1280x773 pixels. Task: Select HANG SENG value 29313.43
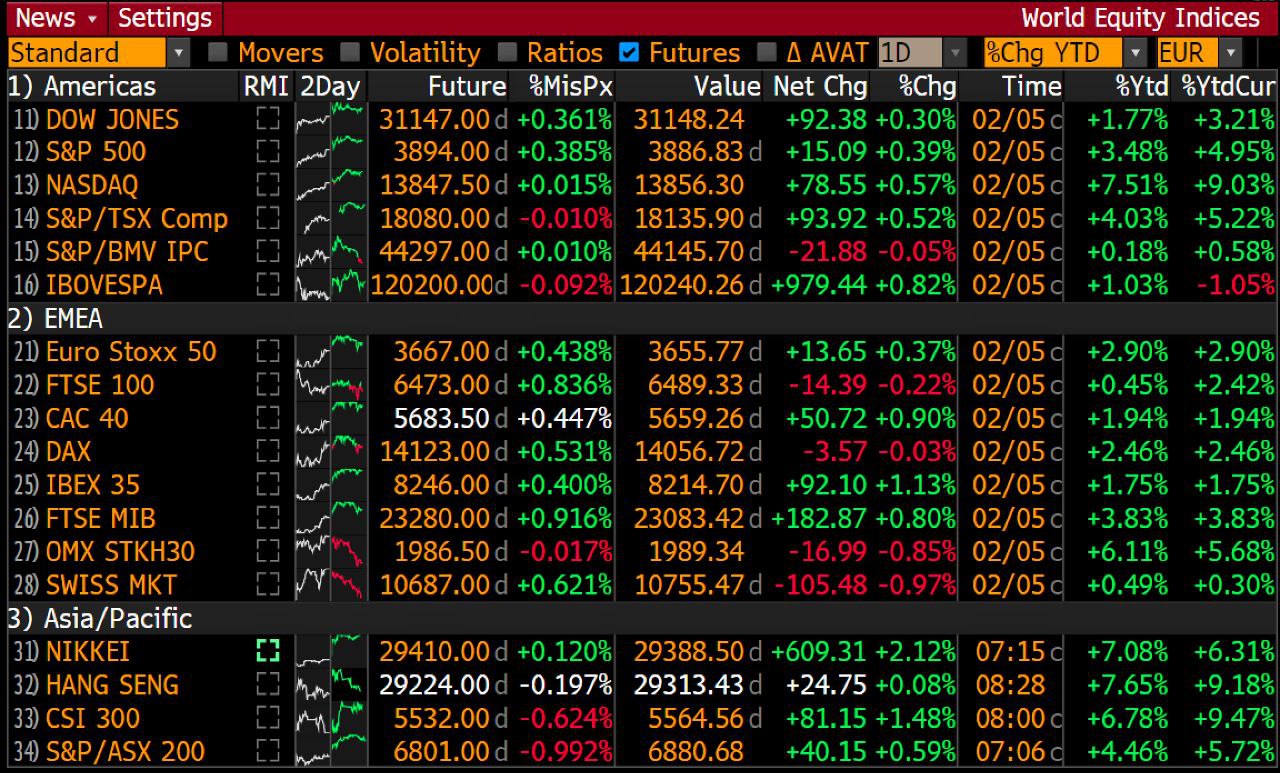tap(690, 685)
